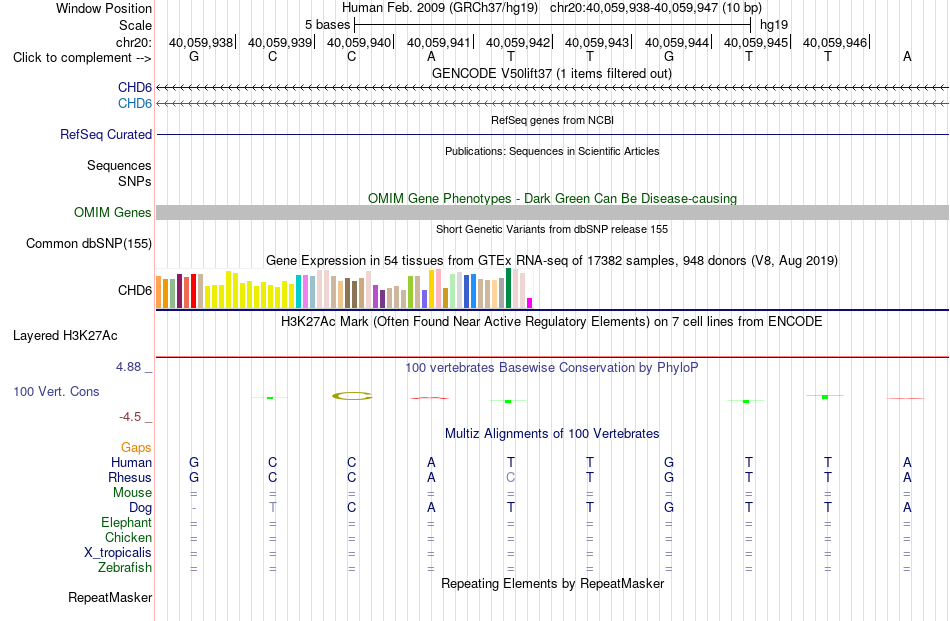Click the cyan bar in CHD6 GTEx chart
Viewport: 950px width, 621px height.
point(298,291)
